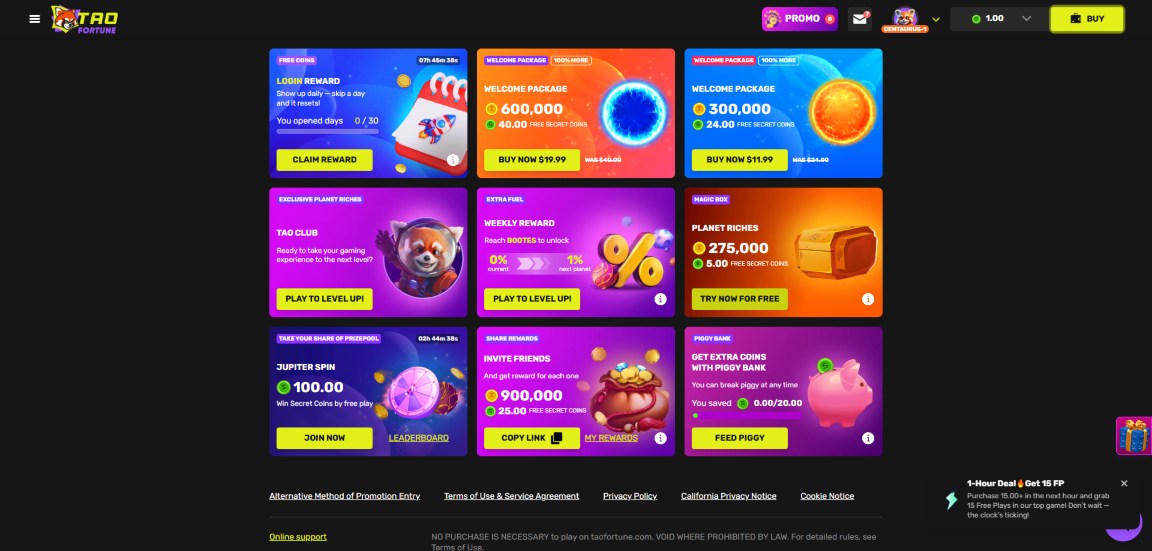Click the piggy bank savings progress bar
Screen dimensions: 1152x551
coord(746,416)
